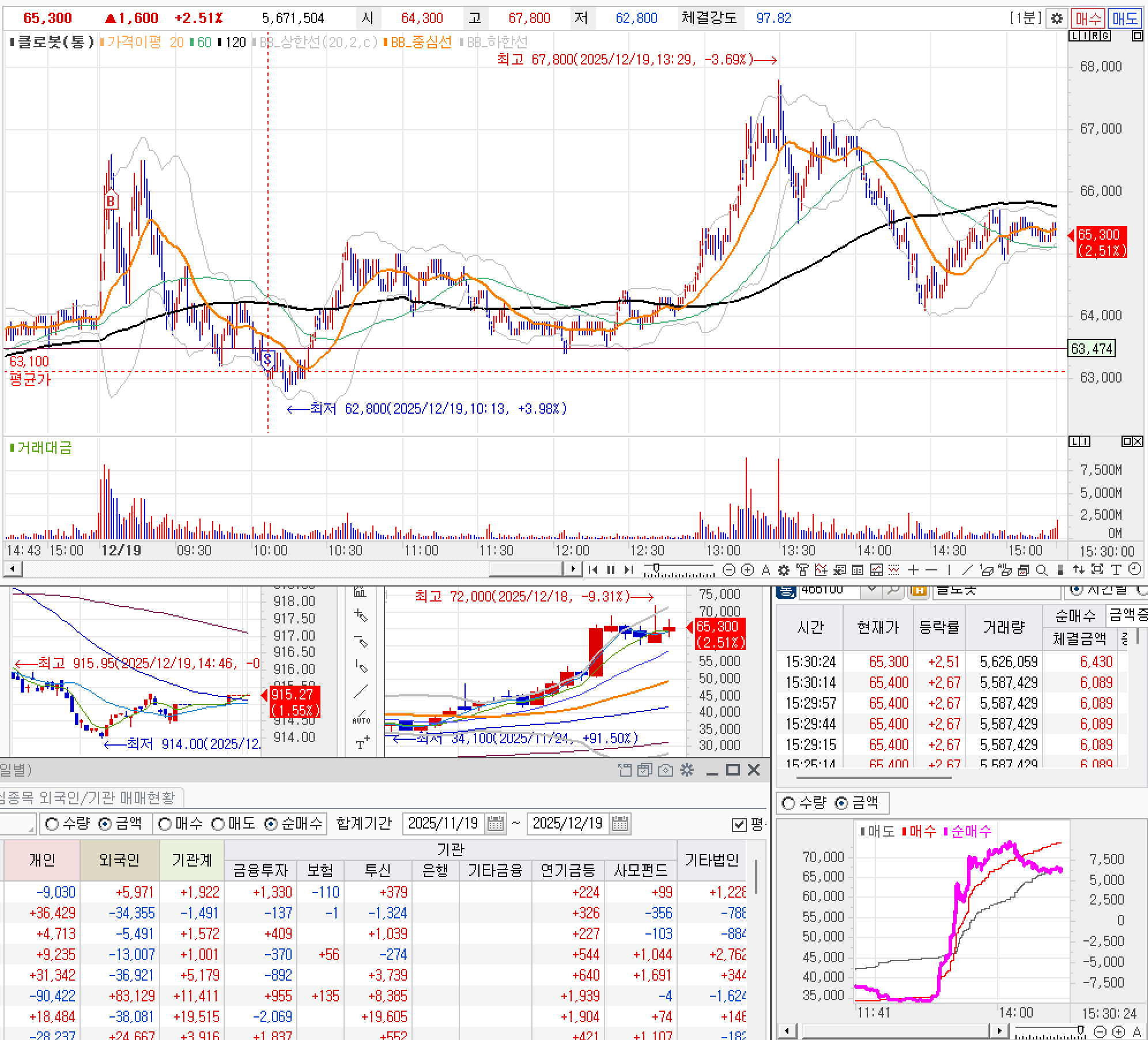Expand the stock code 466100 dropdown
The image size is (1148, 1040).
click(872, 590)
